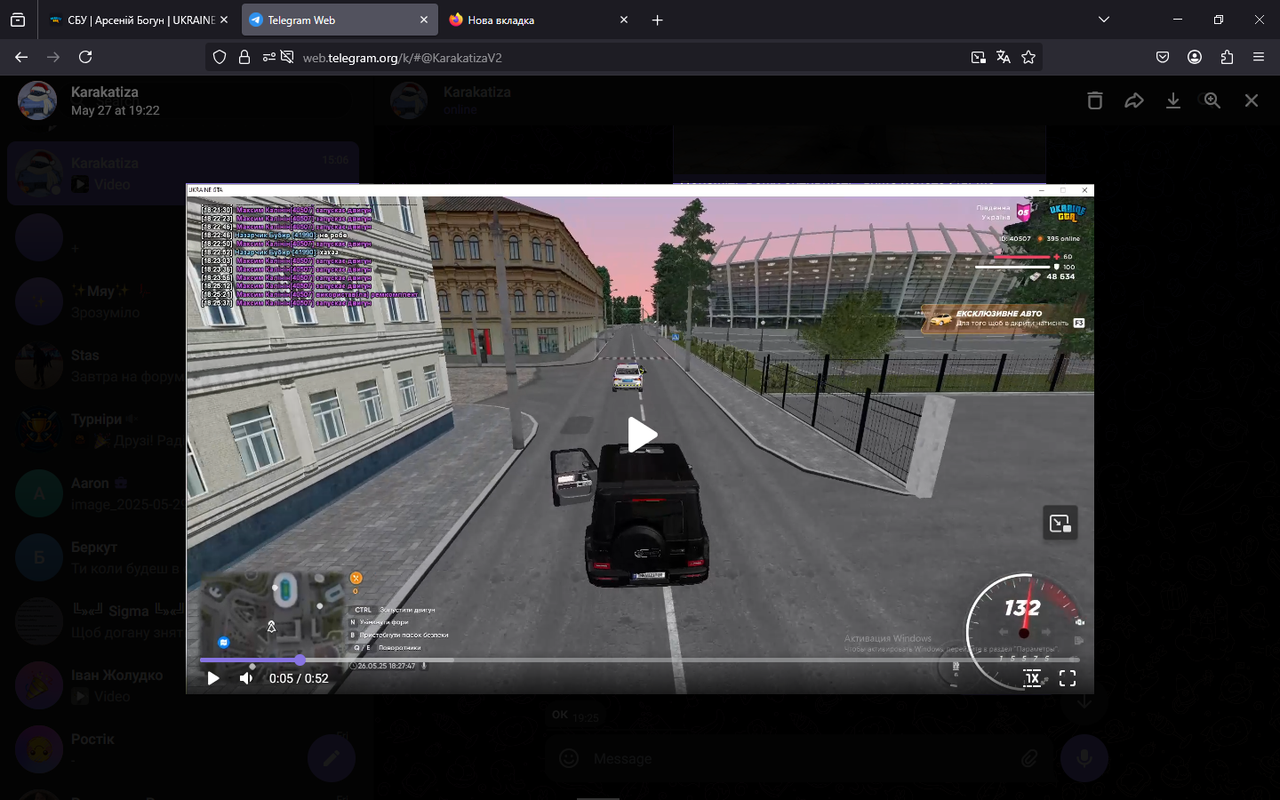View site security via the padlock icon

[x=244, y=57]
